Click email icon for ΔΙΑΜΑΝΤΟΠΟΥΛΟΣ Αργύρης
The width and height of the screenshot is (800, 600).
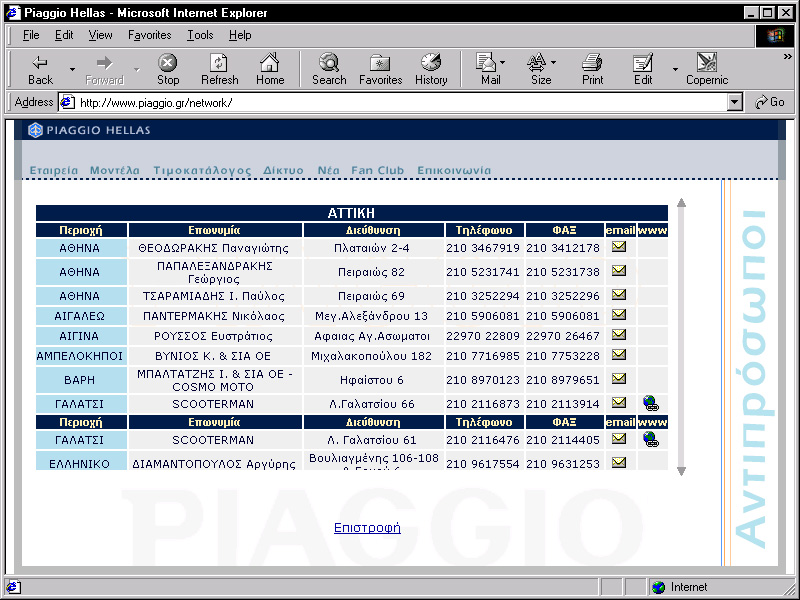coord(619,463)
